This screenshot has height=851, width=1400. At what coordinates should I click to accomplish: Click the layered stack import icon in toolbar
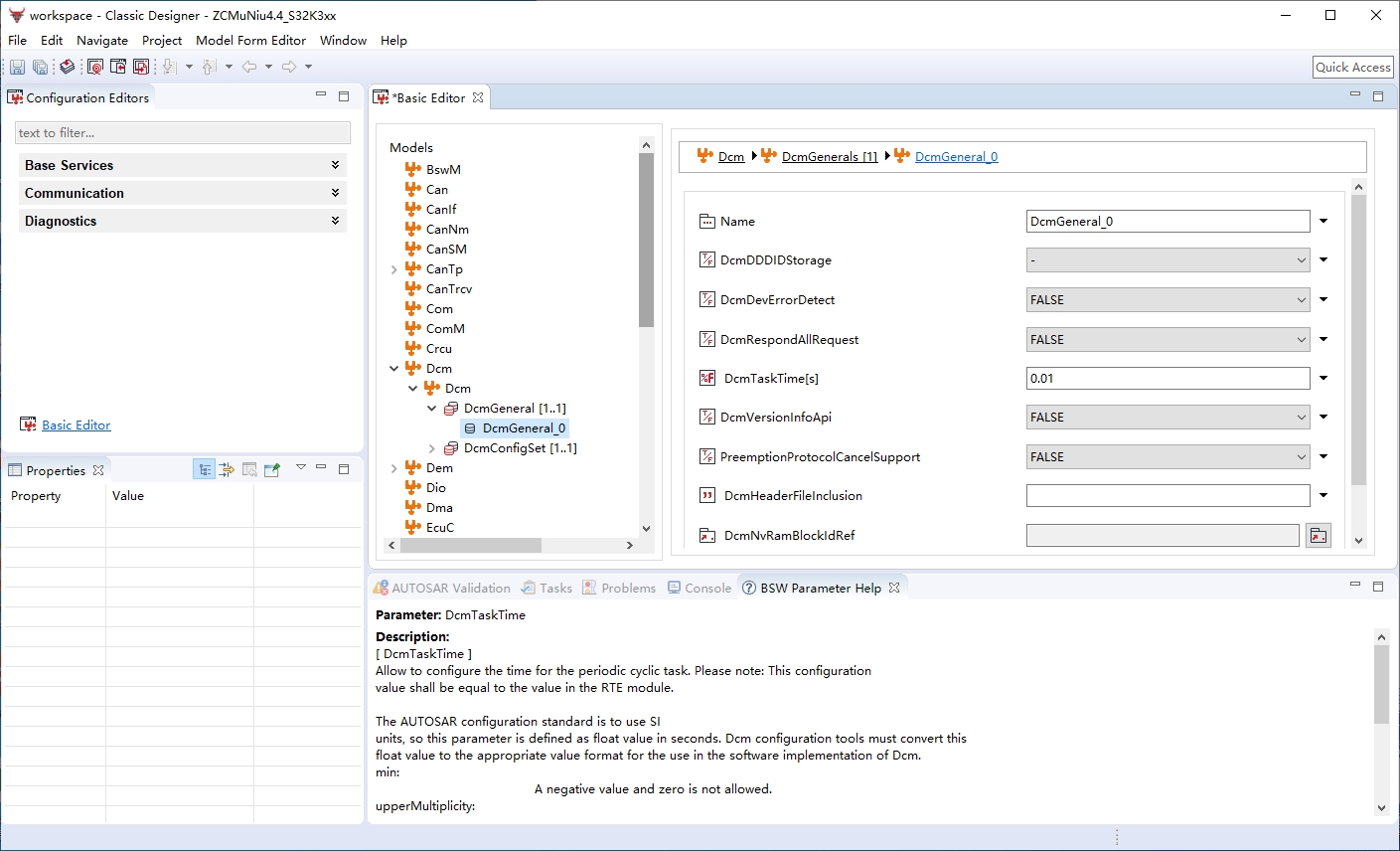pos(67,67)
